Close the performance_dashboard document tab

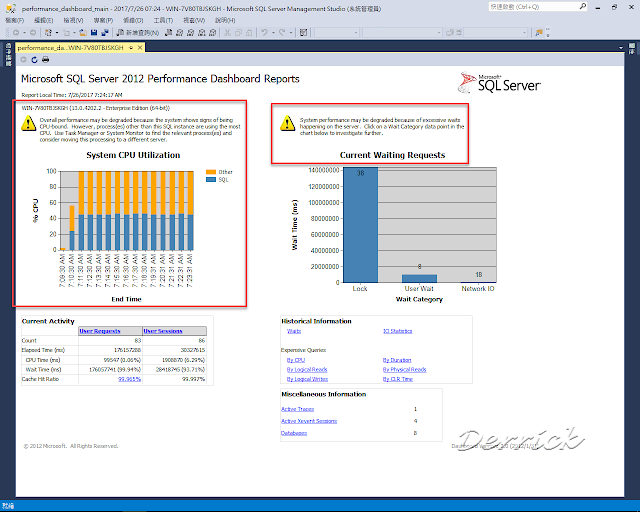pos(140,48)
